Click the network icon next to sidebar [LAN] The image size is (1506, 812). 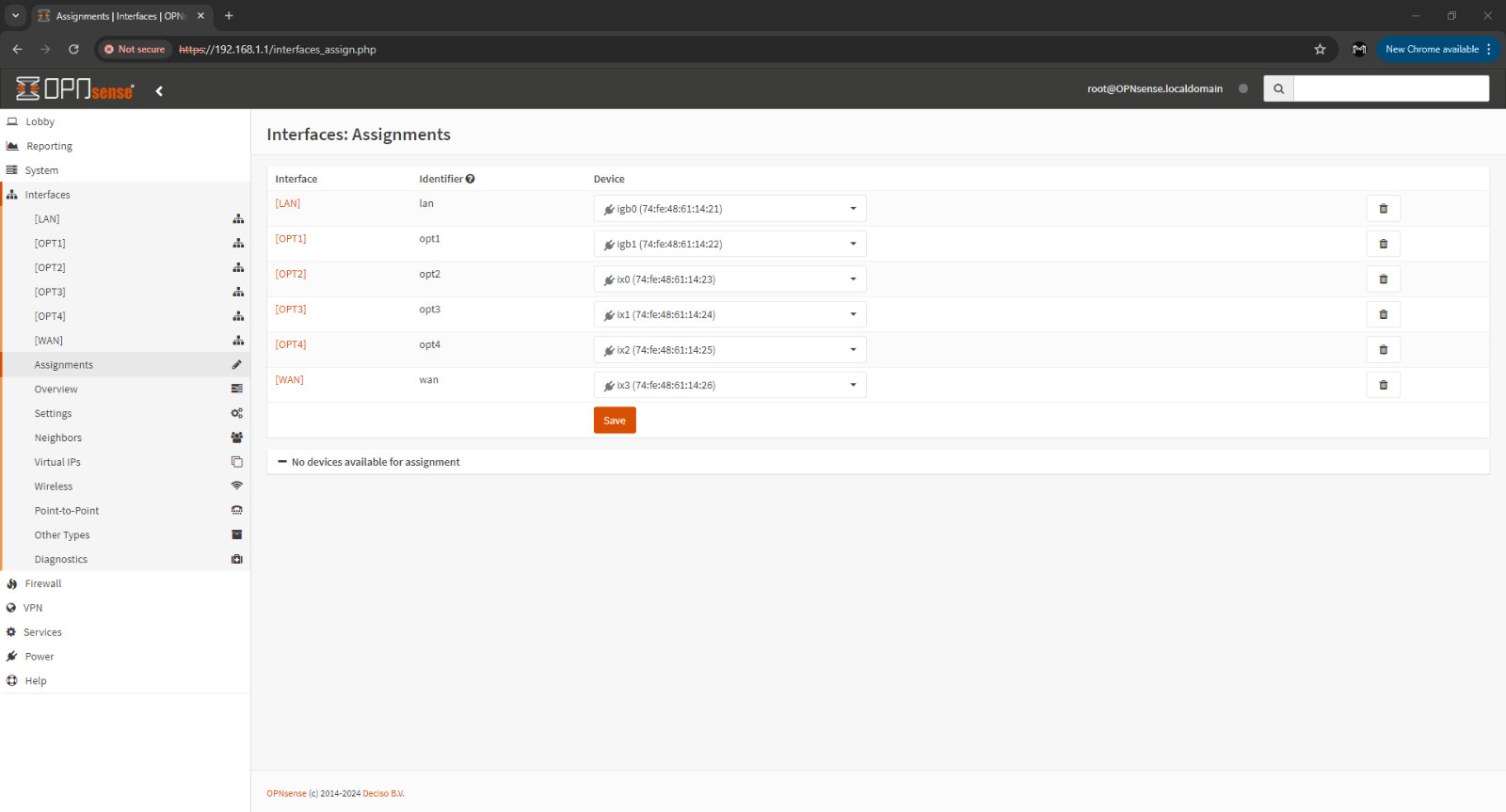tap(238, 219)
